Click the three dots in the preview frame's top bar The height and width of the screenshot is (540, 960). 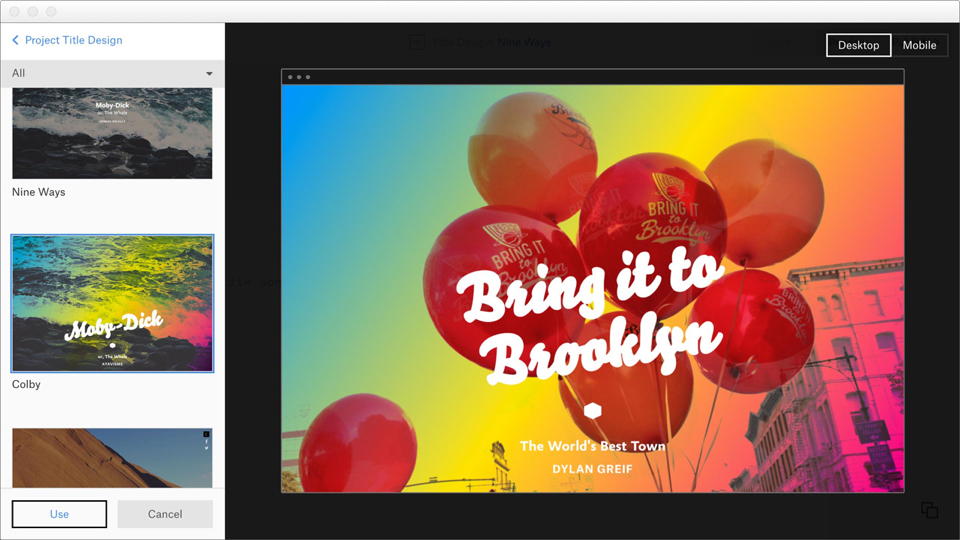click(x=298, y=77)
